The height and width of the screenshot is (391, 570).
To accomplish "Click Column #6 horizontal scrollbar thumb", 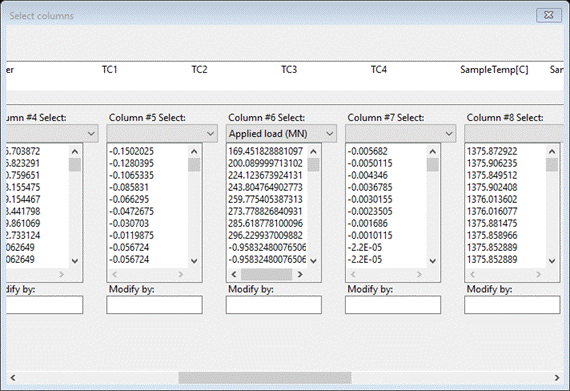I will pos(266,274).
